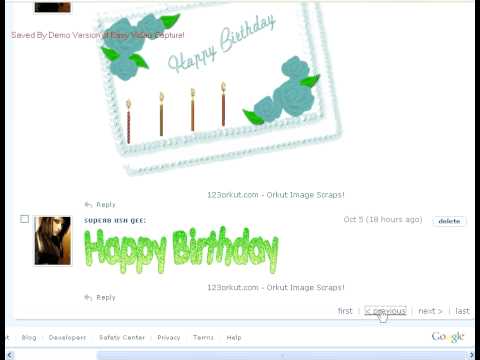Go to the next page of scraps
This screenshot has height=360, width=480.
430,311
